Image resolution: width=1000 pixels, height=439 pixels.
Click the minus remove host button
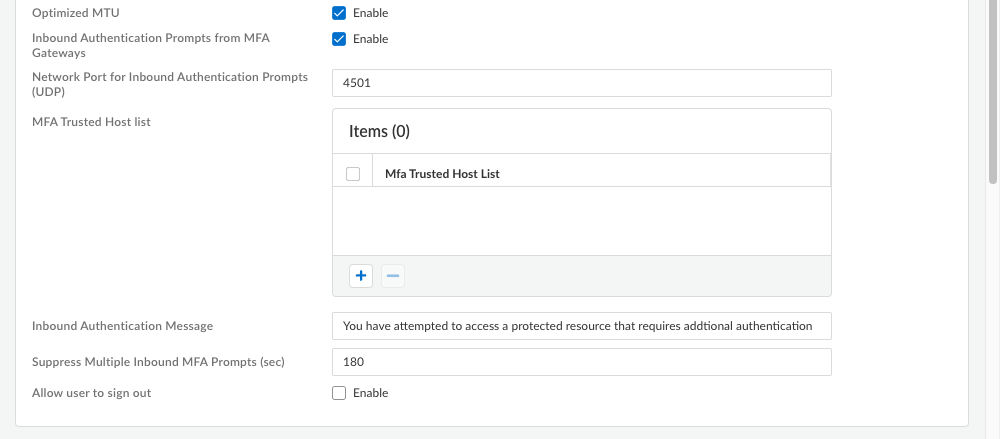pyautogui.click(x=394, y=276)
